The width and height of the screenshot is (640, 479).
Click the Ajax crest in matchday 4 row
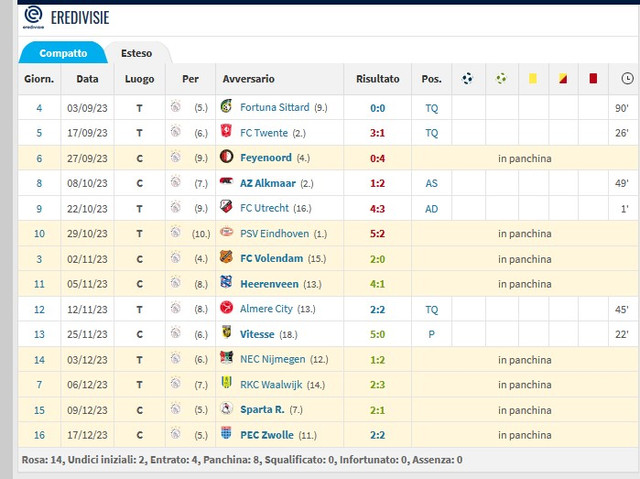(x=176, y=106)
